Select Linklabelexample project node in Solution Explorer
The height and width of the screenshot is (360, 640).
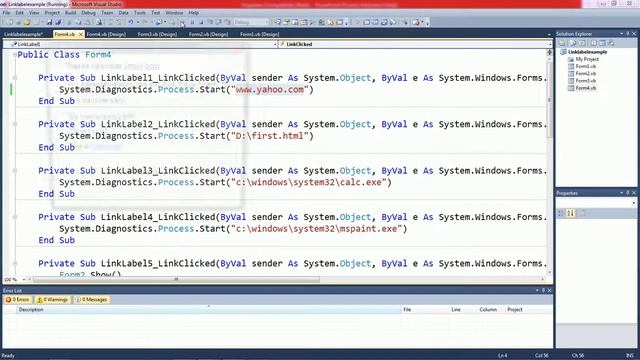(587, 52)
